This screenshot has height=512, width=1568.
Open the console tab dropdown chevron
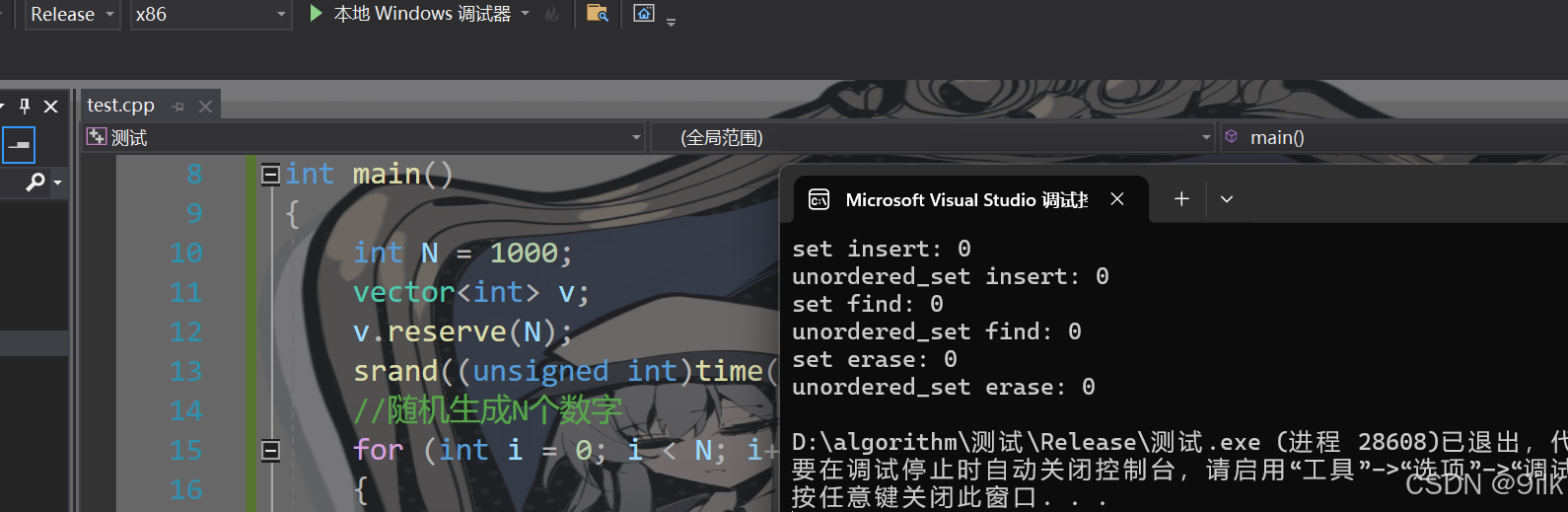(1227, 199)
